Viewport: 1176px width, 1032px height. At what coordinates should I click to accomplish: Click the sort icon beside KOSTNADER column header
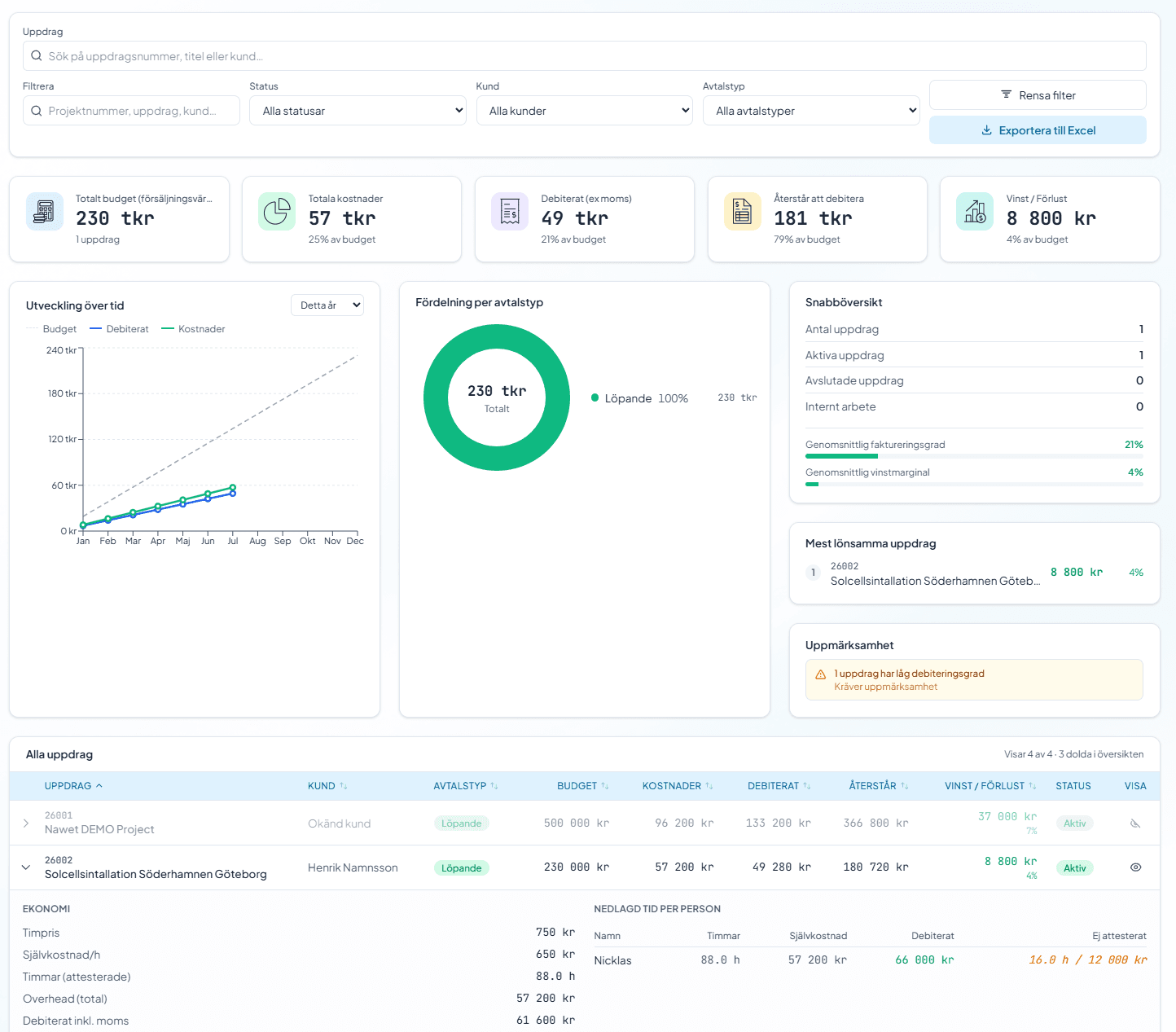tap(709, 786)
